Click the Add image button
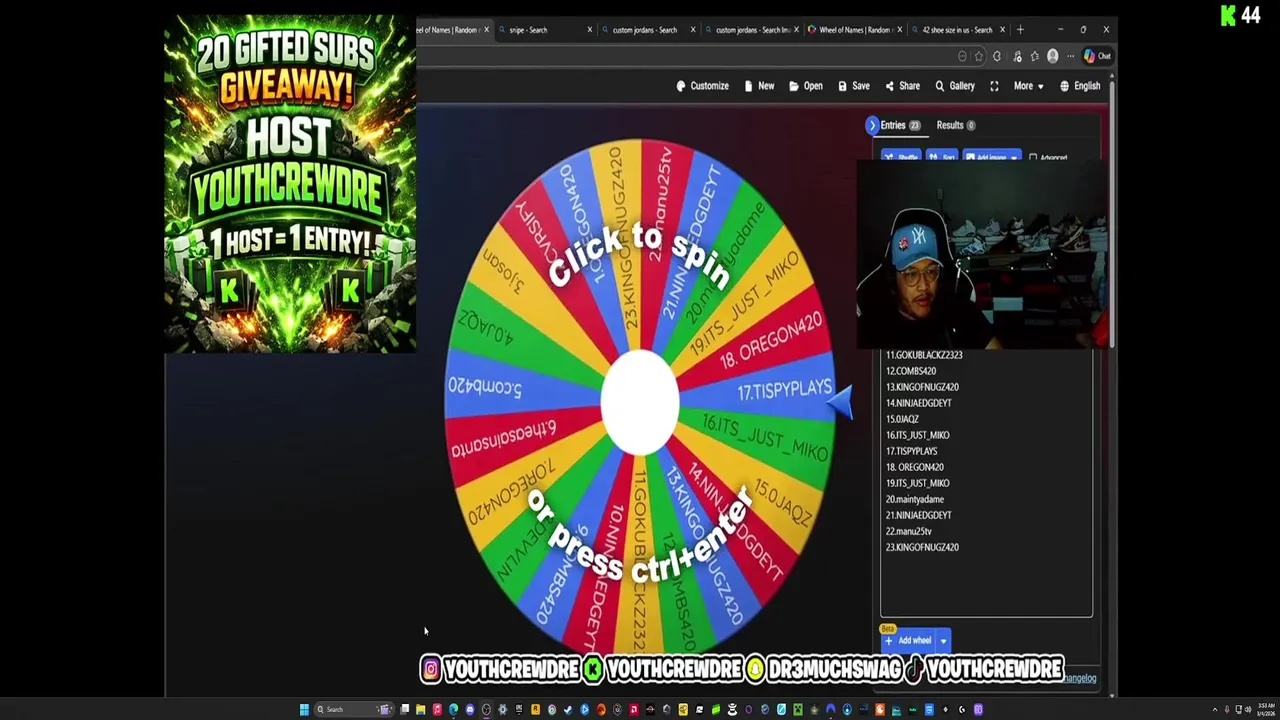1280x720 pixels. tap(992, 157)
